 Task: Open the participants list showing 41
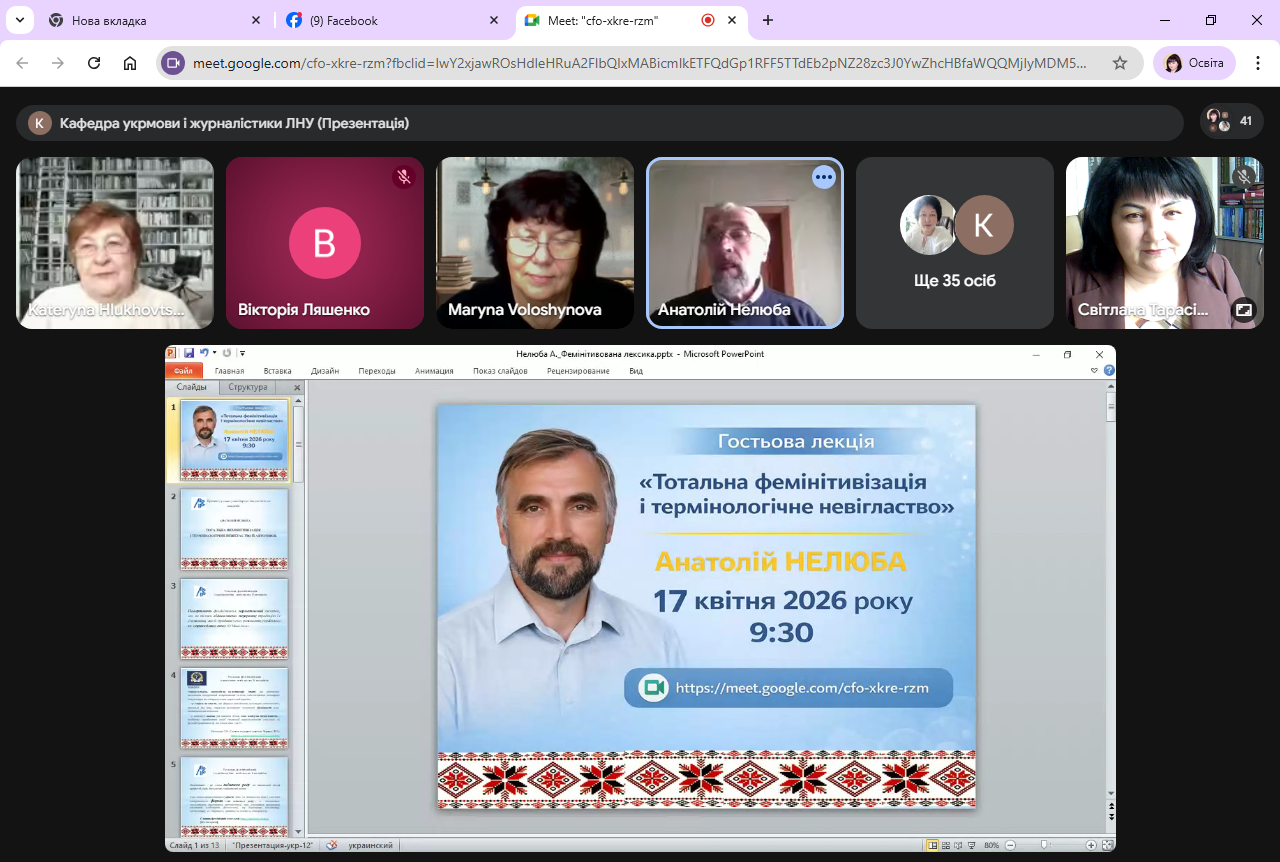pyautogui.click(x=1232, y=122)
